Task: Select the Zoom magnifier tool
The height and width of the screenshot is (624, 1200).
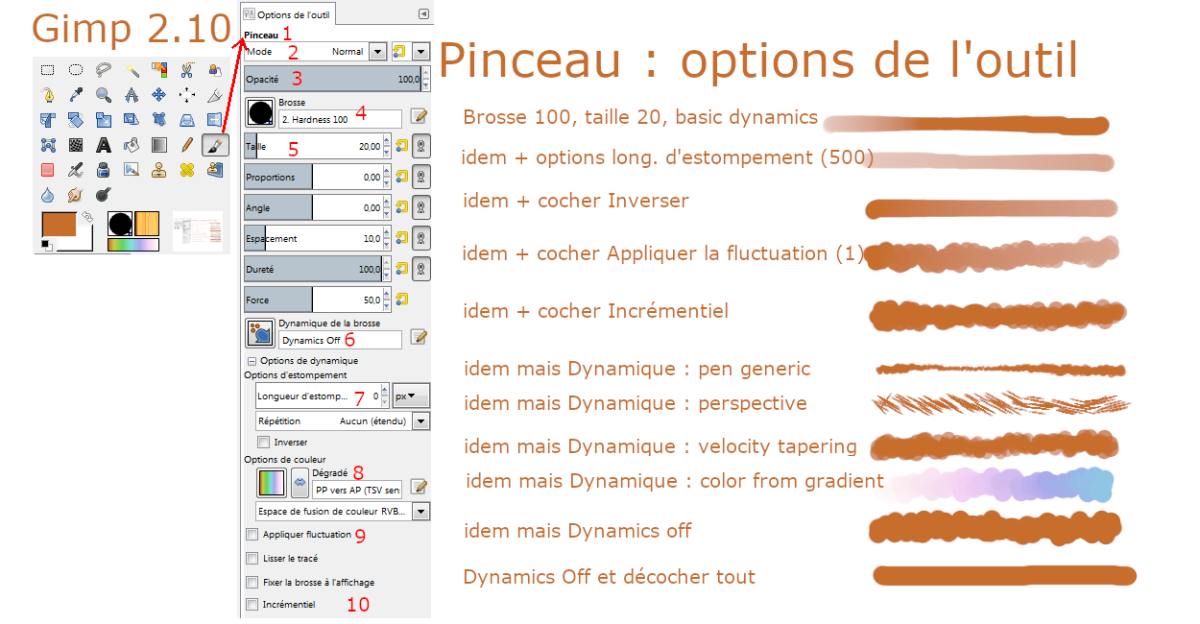Action: click(x=103, y=95)
